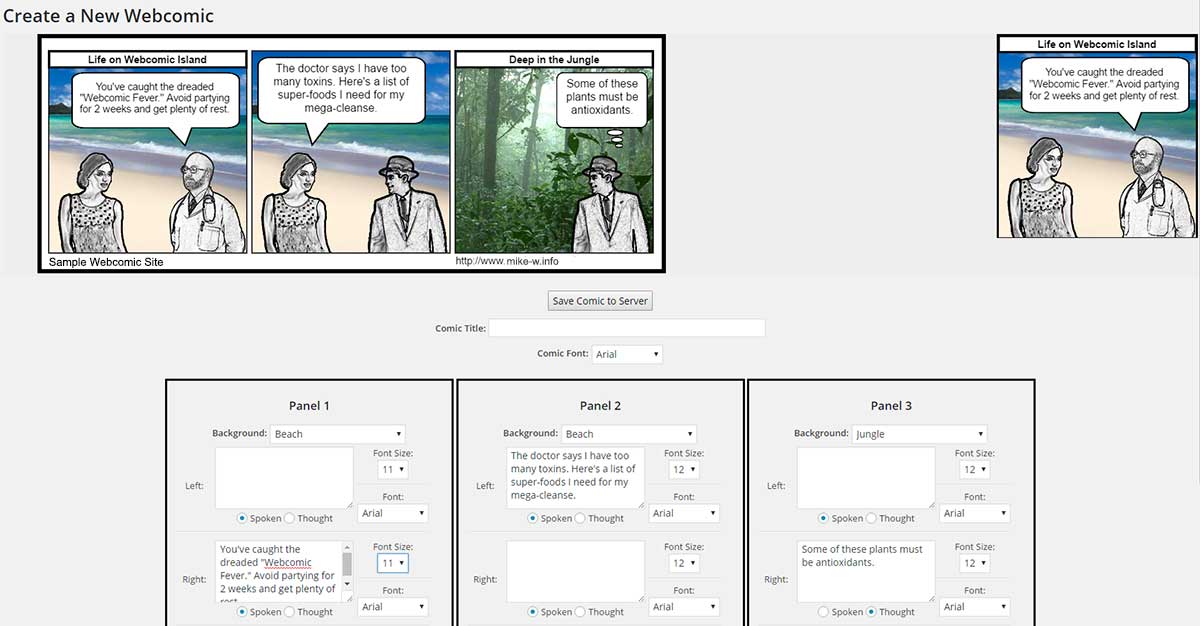Click the second comic preview panel
This screenshot has height=626, width=1200.
[350, 152]
